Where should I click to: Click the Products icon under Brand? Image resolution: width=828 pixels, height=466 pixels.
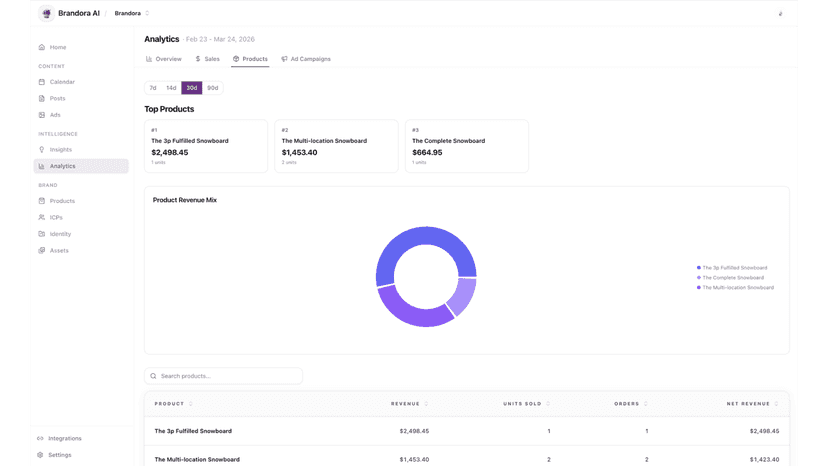(42, 201)
